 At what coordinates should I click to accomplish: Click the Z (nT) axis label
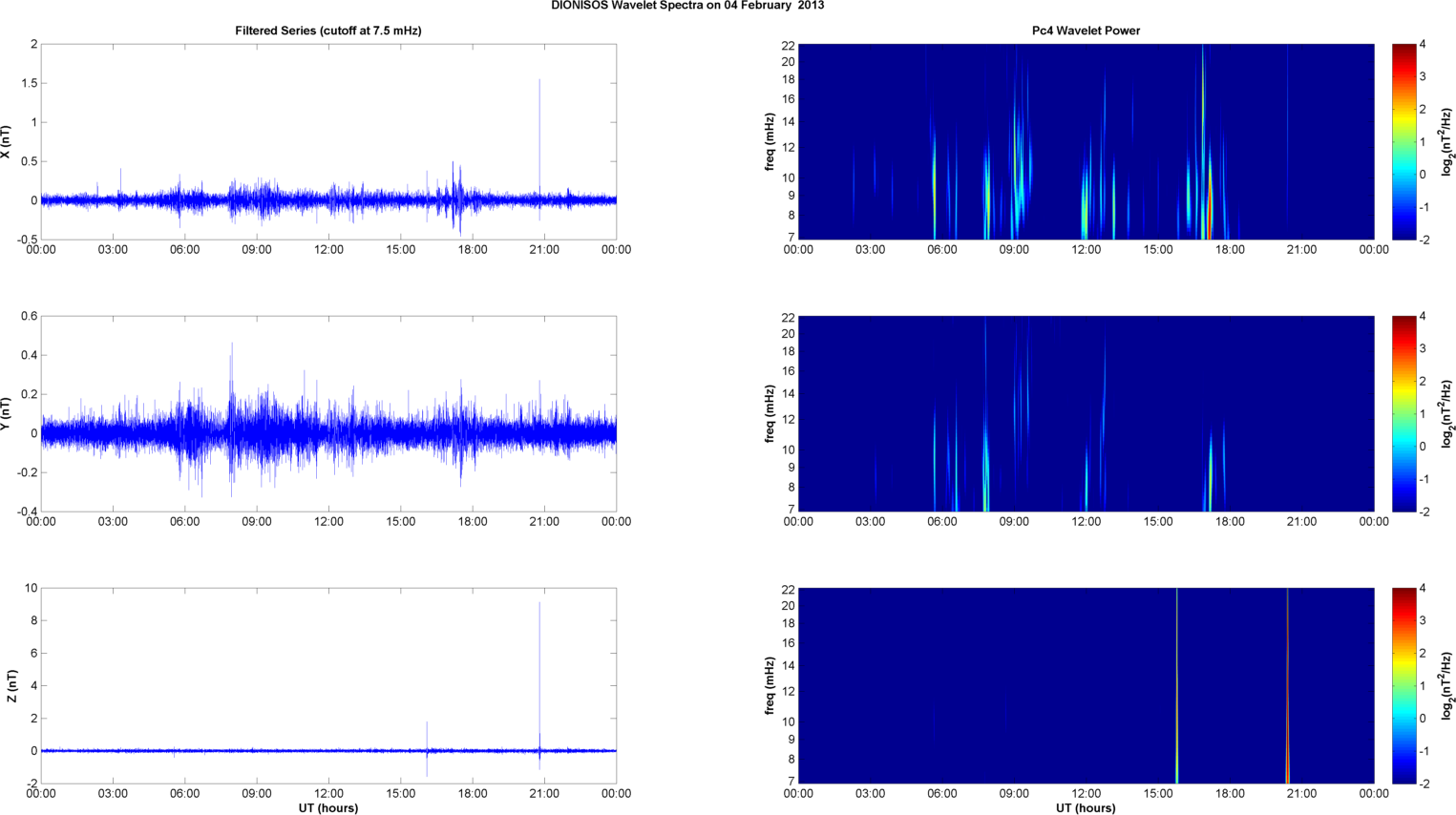(11, 685)
